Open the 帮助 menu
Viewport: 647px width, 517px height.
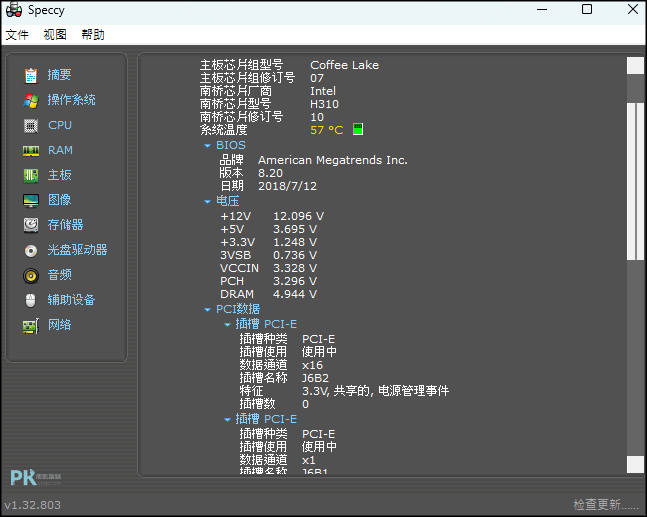(93, 35)
